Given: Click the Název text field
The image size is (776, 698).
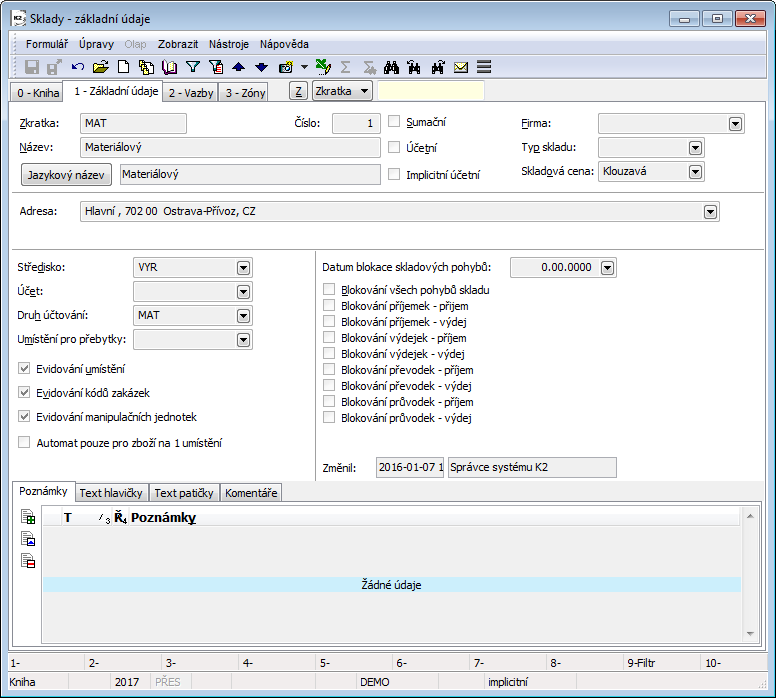Looking at the screenshot, I should tap(230, 147).
